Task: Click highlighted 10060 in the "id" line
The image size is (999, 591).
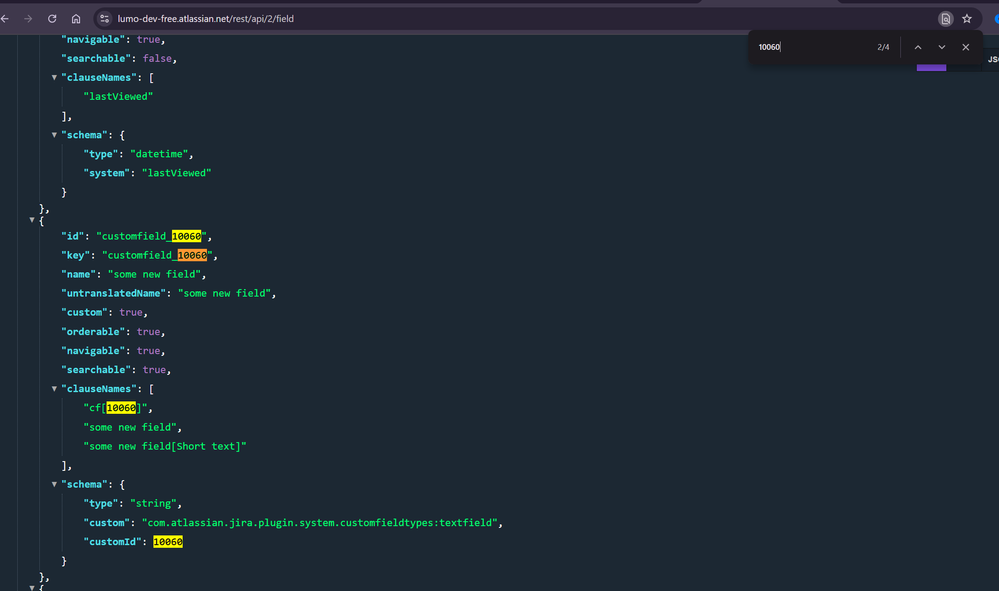Action: tap(187, 236)
